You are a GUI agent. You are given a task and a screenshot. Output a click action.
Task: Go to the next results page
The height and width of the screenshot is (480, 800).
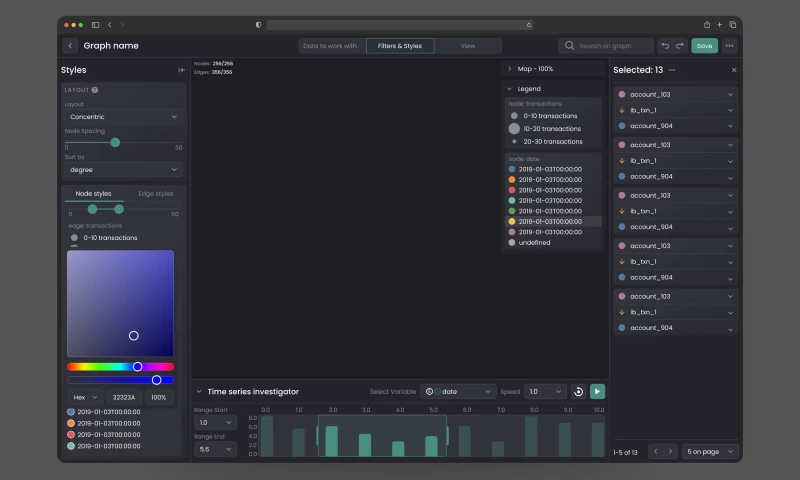coord(670,452)
